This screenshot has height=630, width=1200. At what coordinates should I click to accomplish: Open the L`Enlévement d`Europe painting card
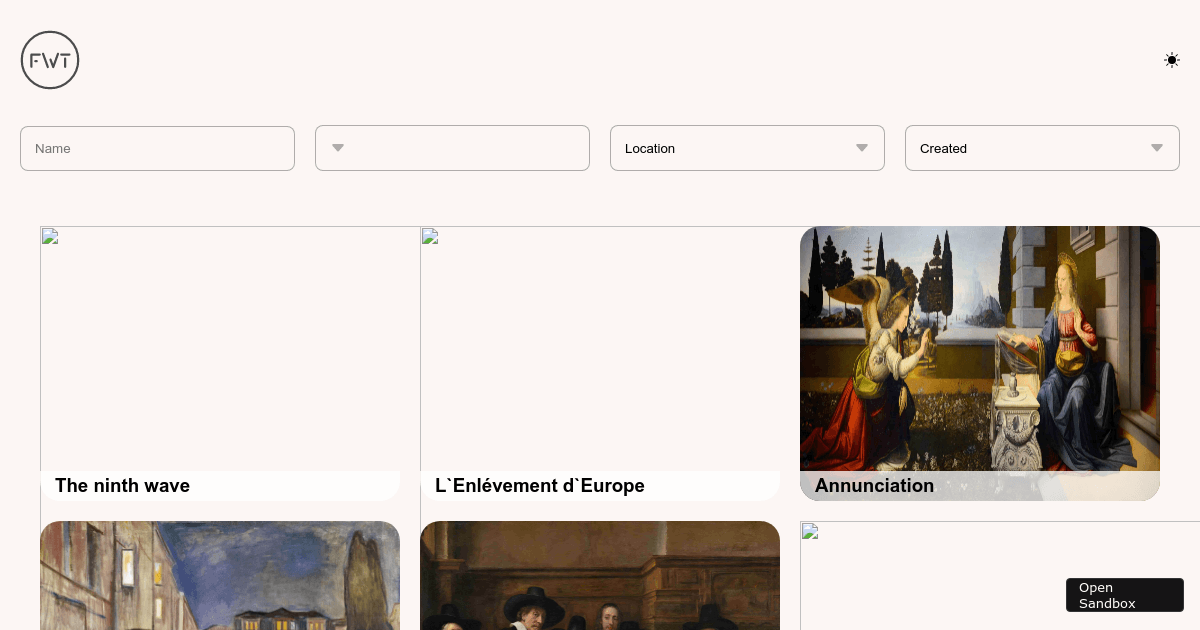click(x=600, y=363)
